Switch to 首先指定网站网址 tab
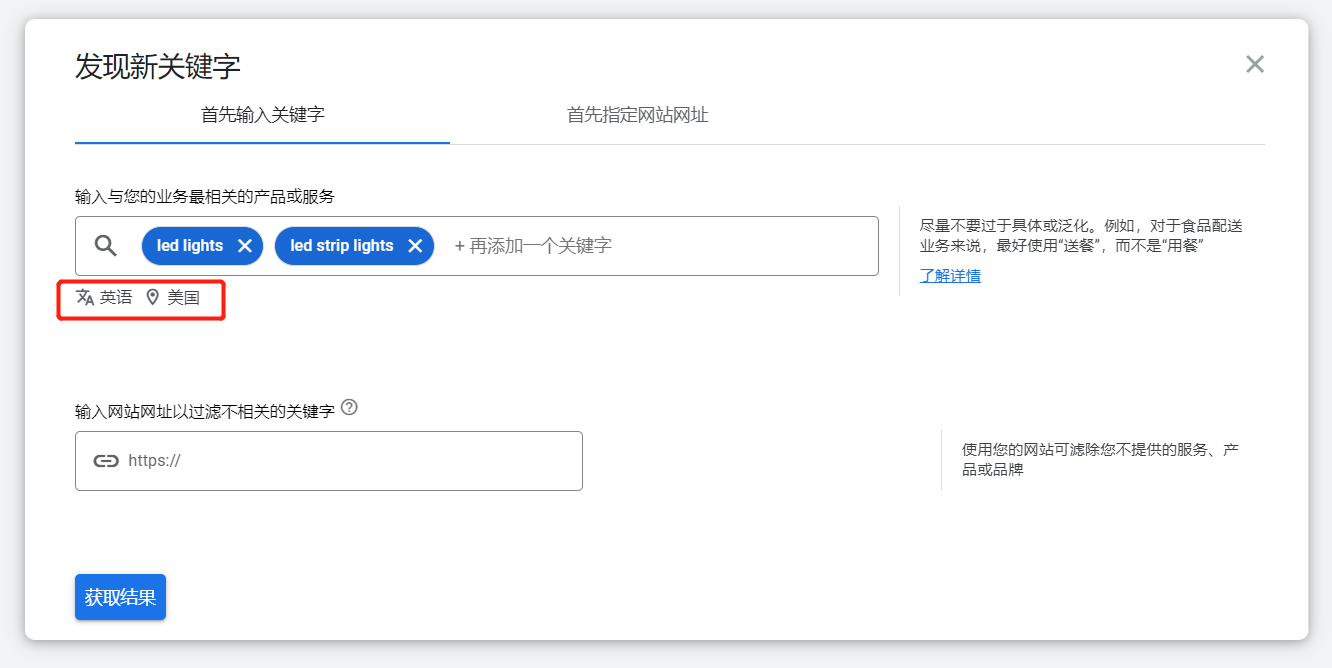The width and height of the screenshot is (1332, 668). pyautogui.click(x=637, y=115)
